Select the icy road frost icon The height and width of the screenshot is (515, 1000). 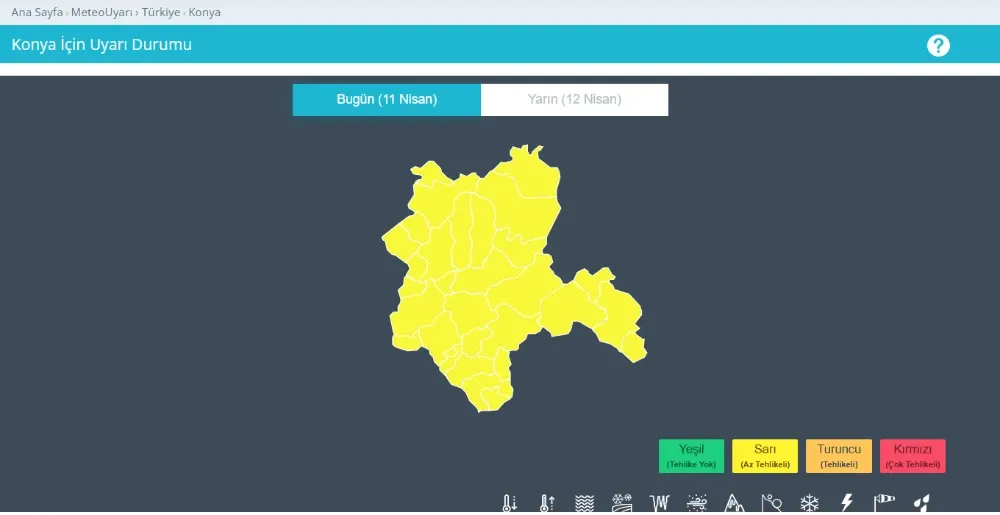(622, 503)
